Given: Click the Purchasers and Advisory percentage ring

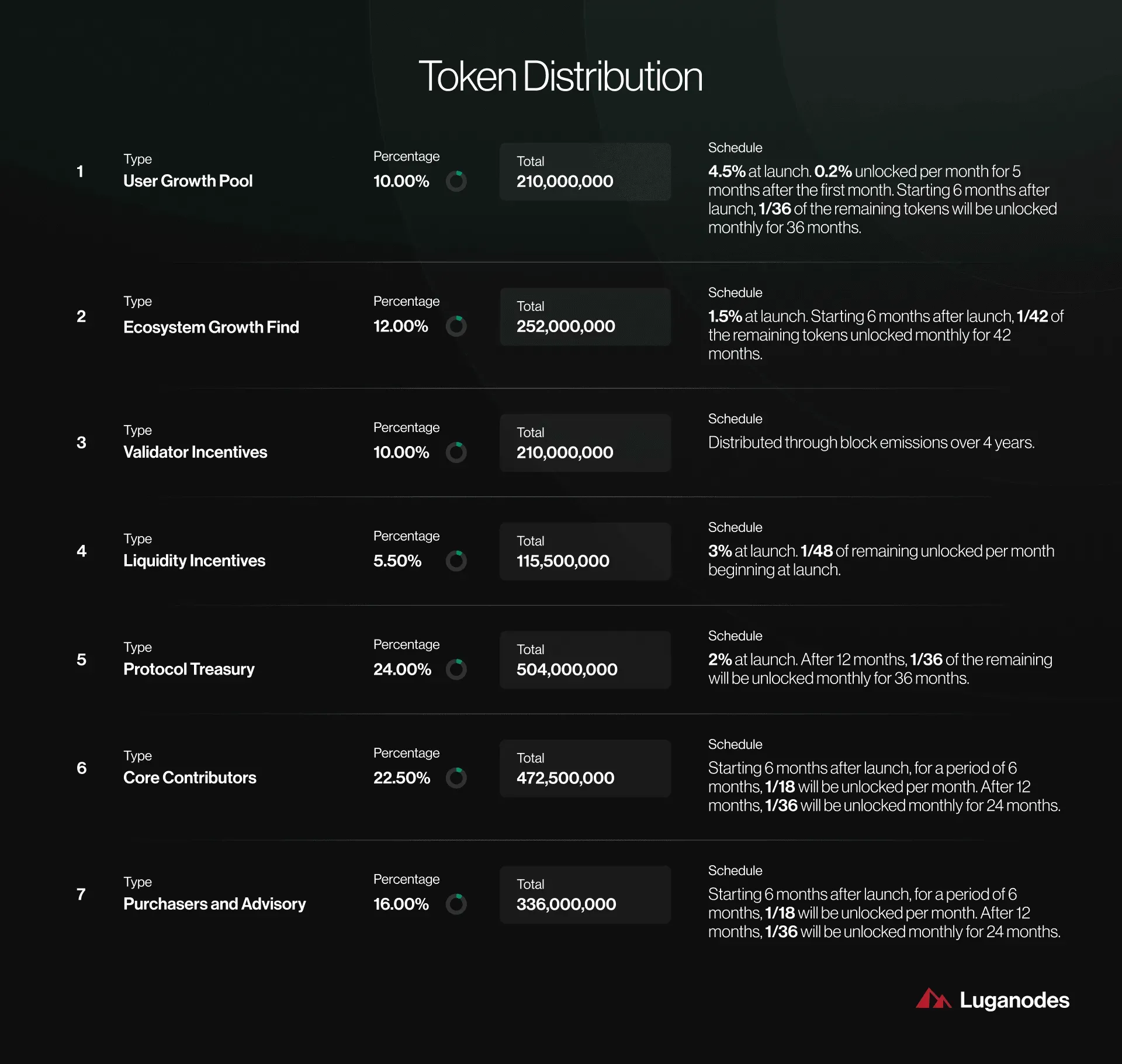Looking at the screenshot, I should pos(456,904).
